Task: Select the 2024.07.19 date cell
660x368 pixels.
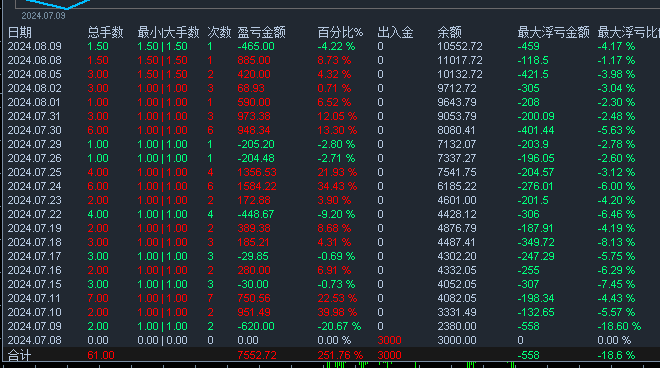Action: tap(35, 228)
